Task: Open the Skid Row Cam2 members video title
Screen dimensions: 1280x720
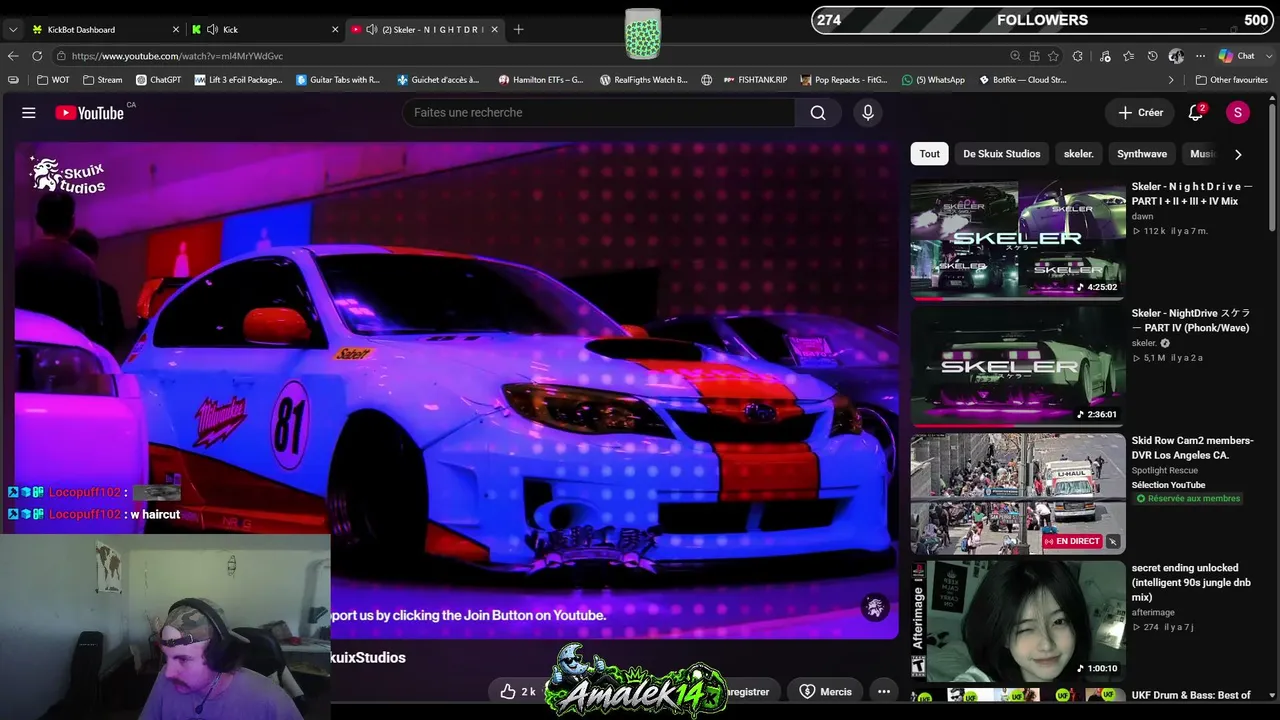Action: [x=1192, y=448]
